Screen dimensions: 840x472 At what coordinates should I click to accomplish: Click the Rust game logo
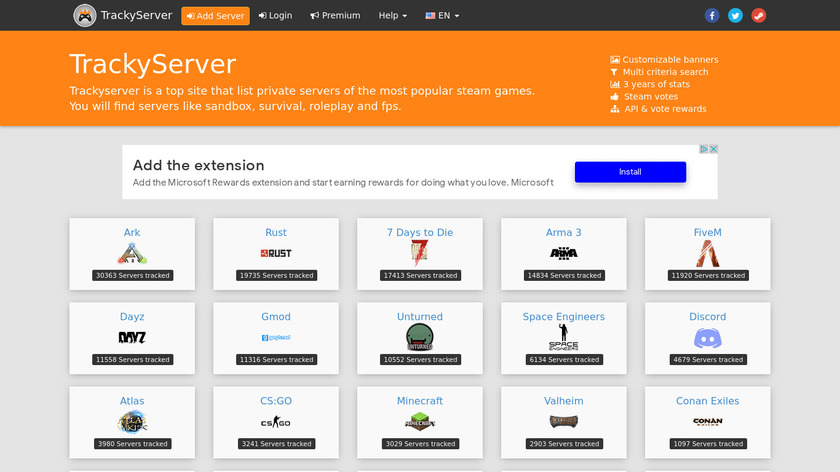click(x=276, y=253)
